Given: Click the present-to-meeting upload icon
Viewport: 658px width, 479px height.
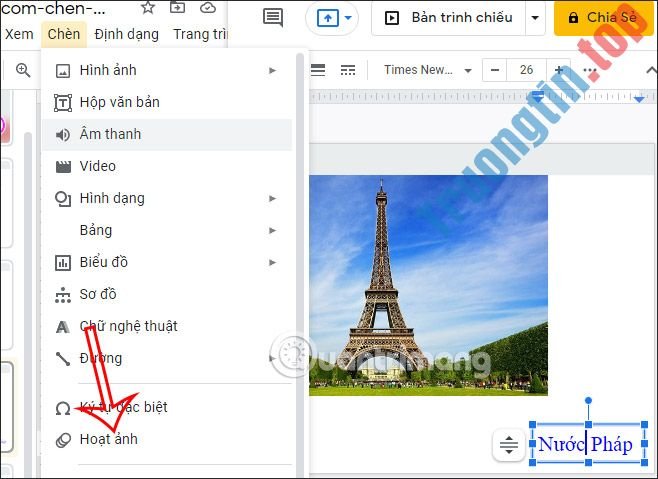Looking at the screenshot, I should 328,18.
